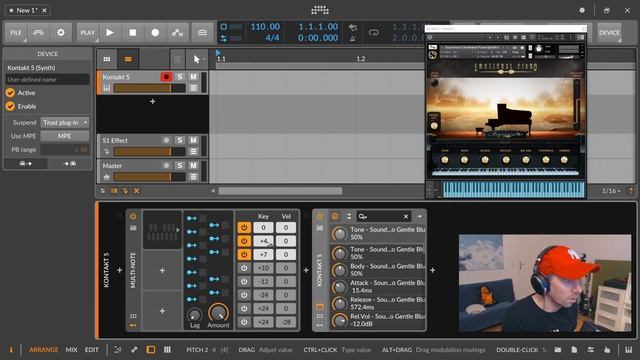Toggle the metronome icon
The width and height of the screenshot is (640, 360).
(x=353, y=38)
